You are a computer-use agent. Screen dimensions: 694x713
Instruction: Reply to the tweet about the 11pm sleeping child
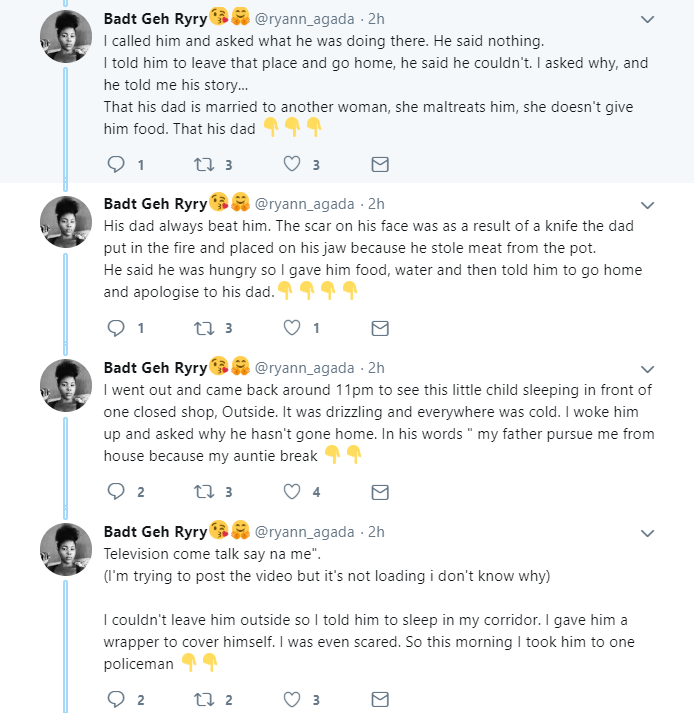coord(115,492)
